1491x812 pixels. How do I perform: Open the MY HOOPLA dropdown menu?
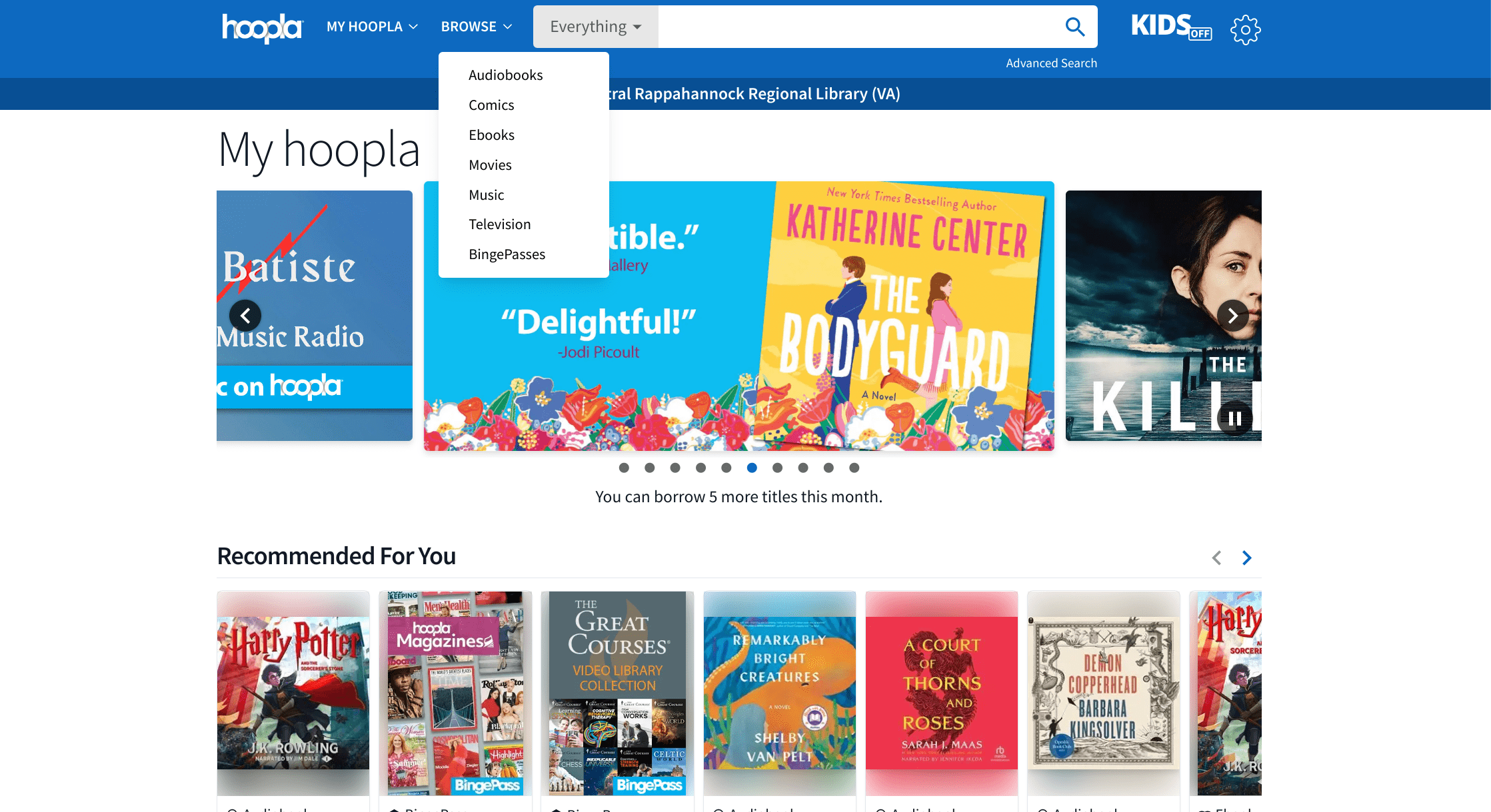click(372, 27)
